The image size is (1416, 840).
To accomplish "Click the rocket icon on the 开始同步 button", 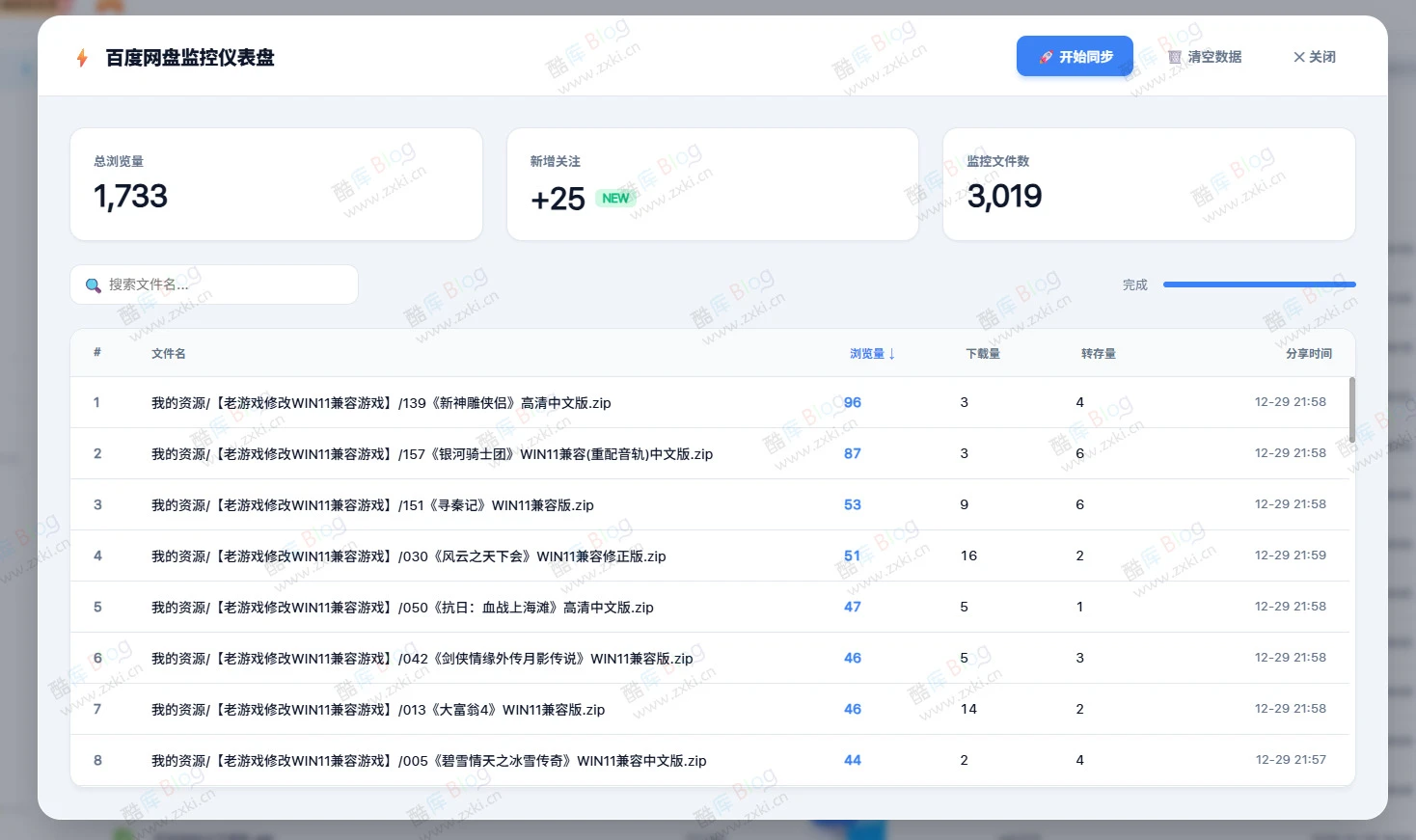I will coord(1047,56).
